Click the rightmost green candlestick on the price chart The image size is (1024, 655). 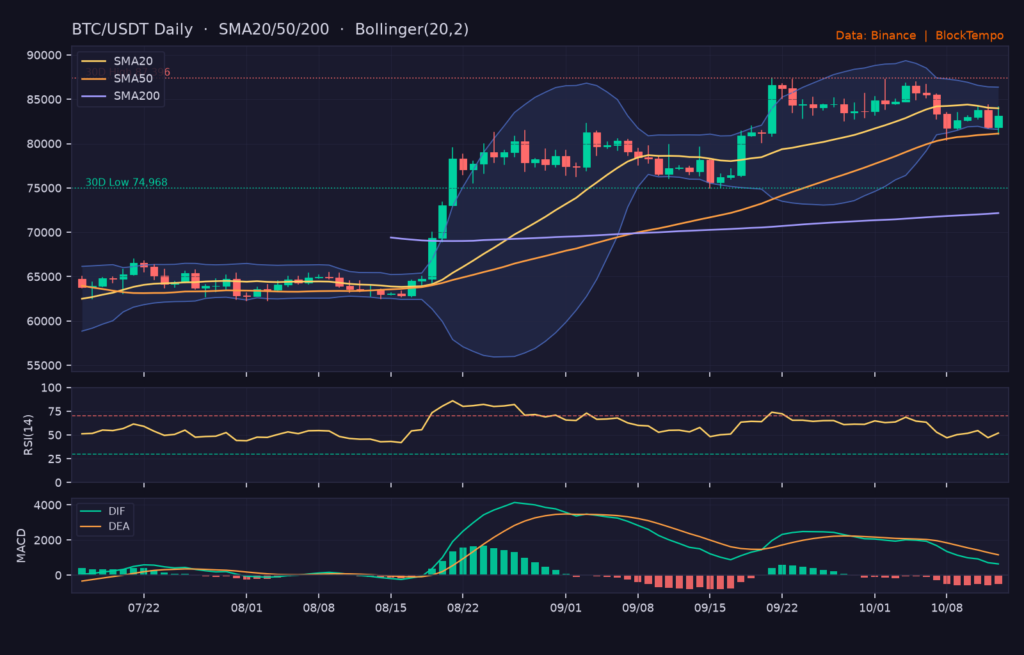coord(999,121)
